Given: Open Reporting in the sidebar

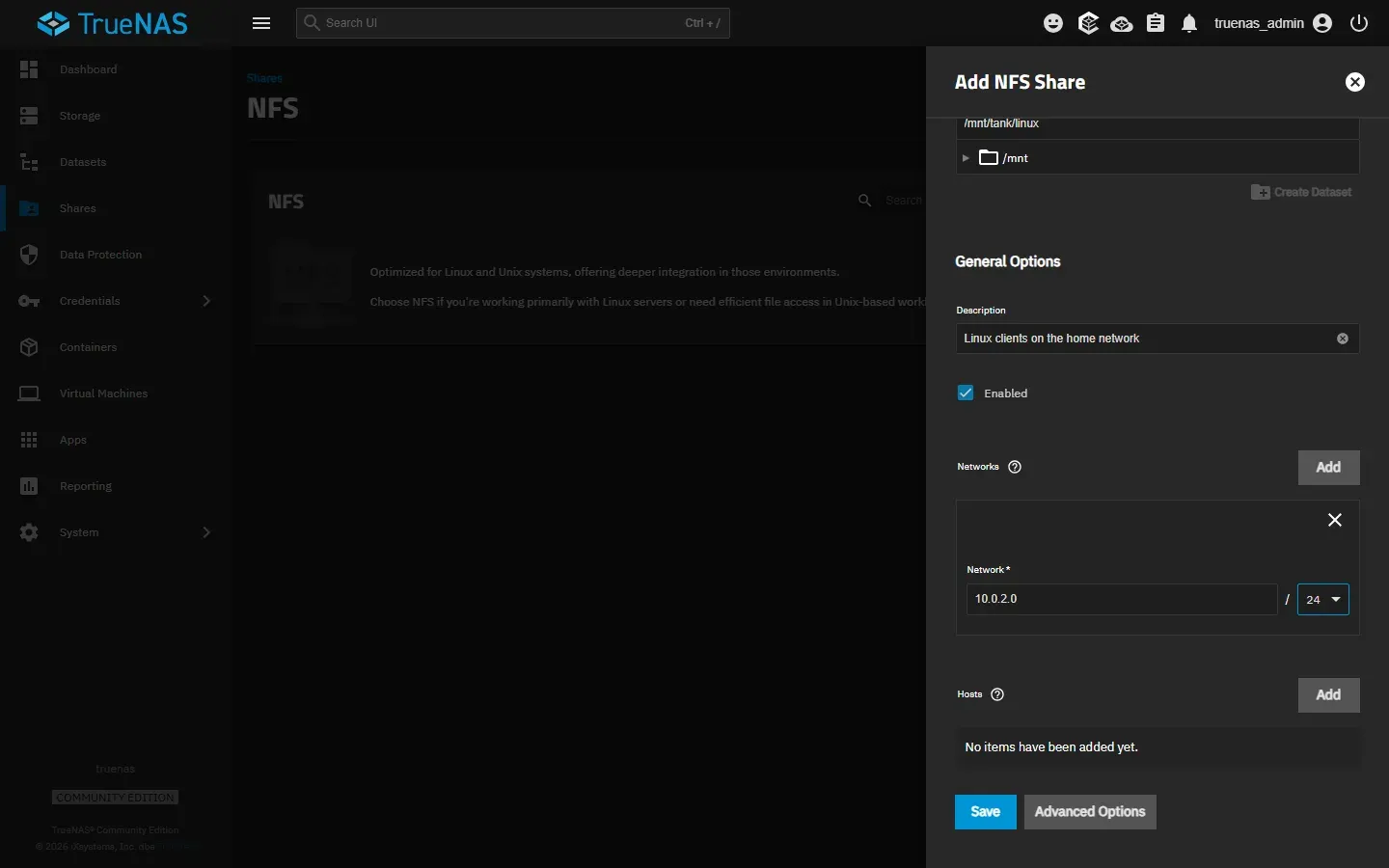Looking at the screenshot, I should point(116,486).
